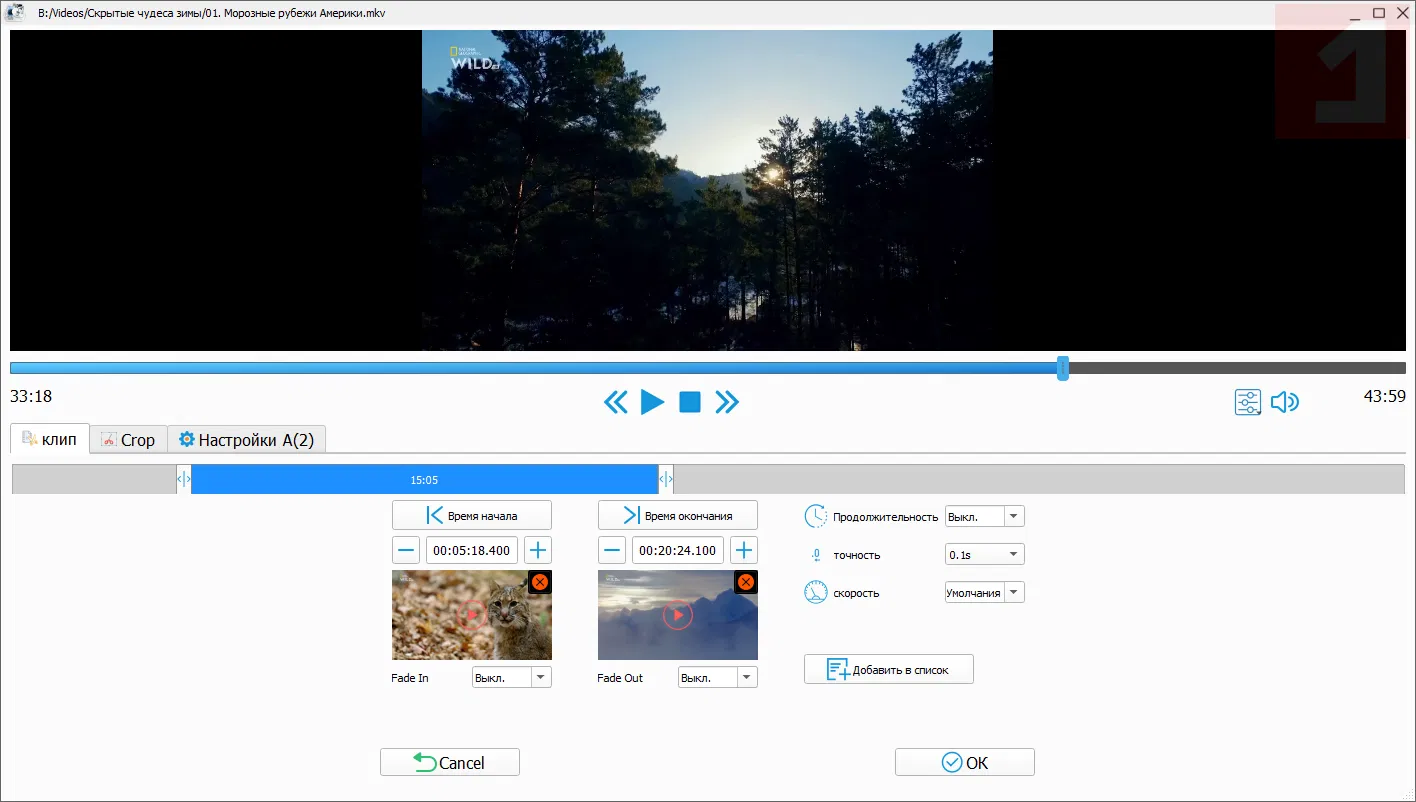
Task: Click the Fade Out label
Action: tap(620, 678)
